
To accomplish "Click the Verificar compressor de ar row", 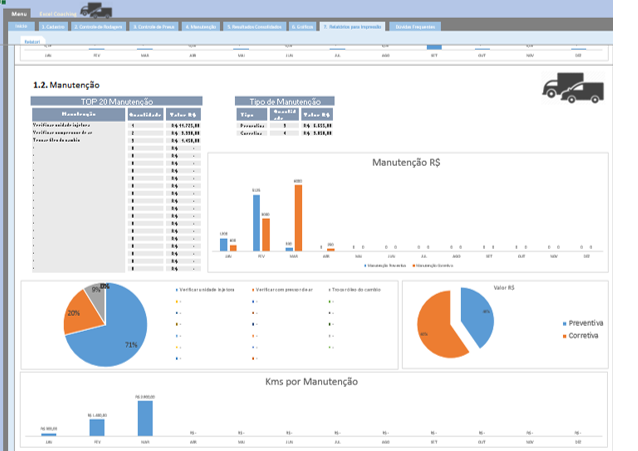I will pos(116,133).
